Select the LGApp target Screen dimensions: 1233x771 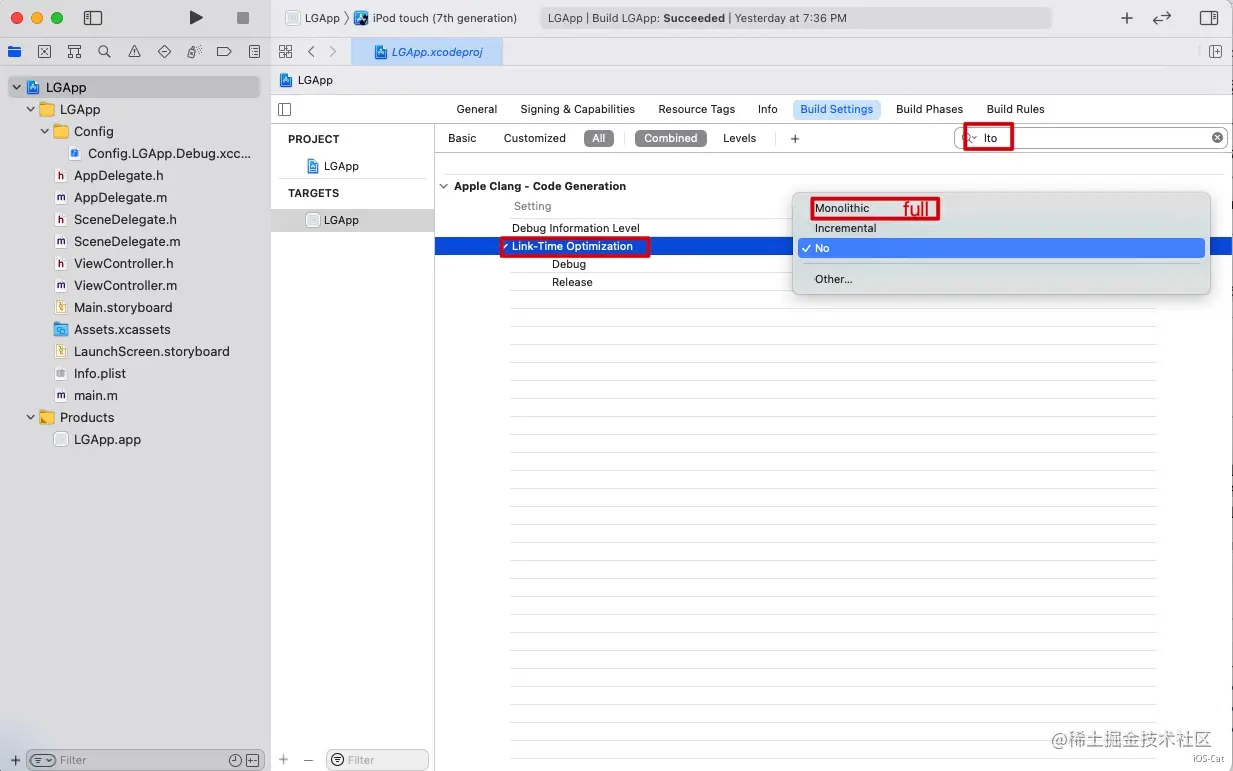point(353,220)
